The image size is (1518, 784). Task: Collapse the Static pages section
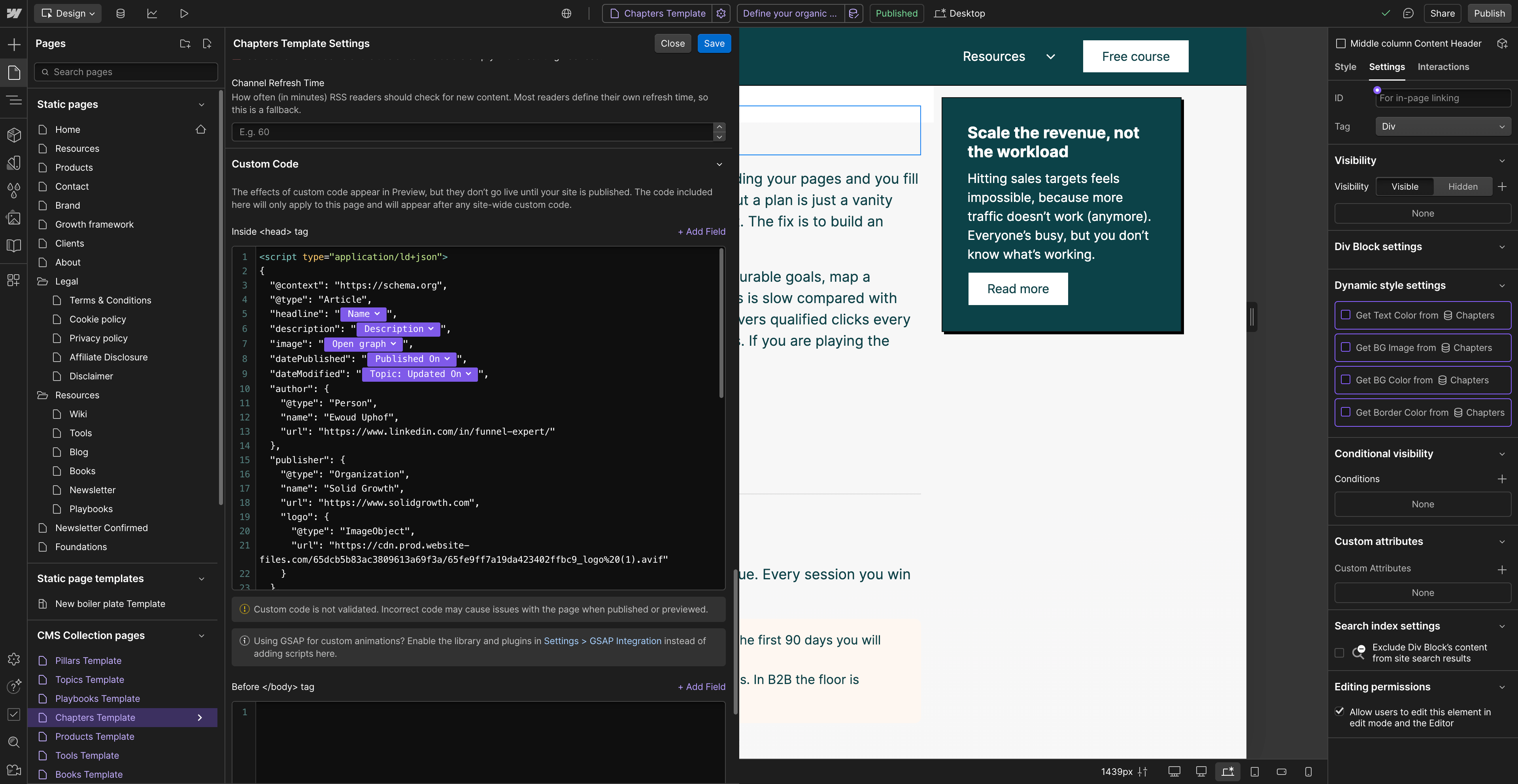pyautogui.click(x=202, y=104)
